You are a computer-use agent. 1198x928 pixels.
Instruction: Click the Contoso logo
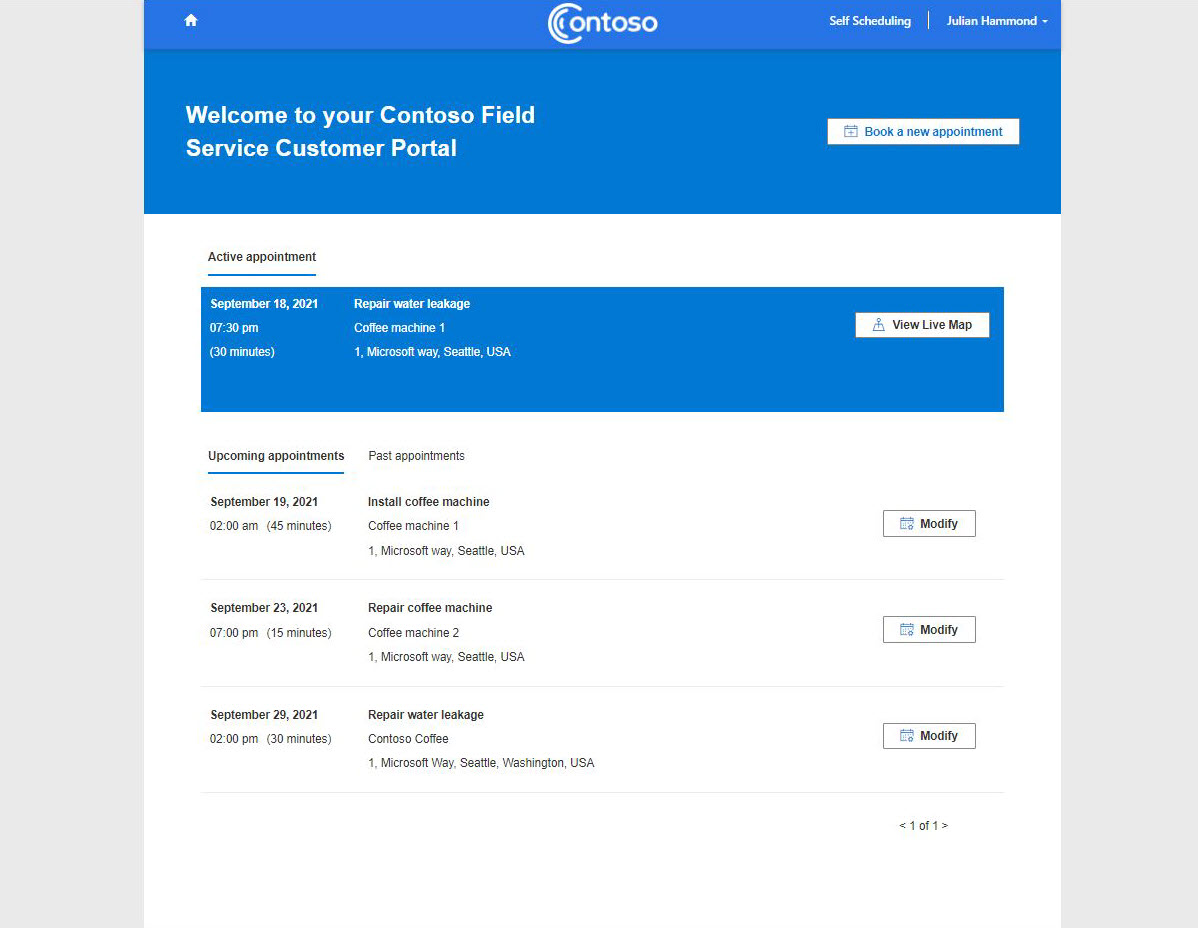pos(601,23)
